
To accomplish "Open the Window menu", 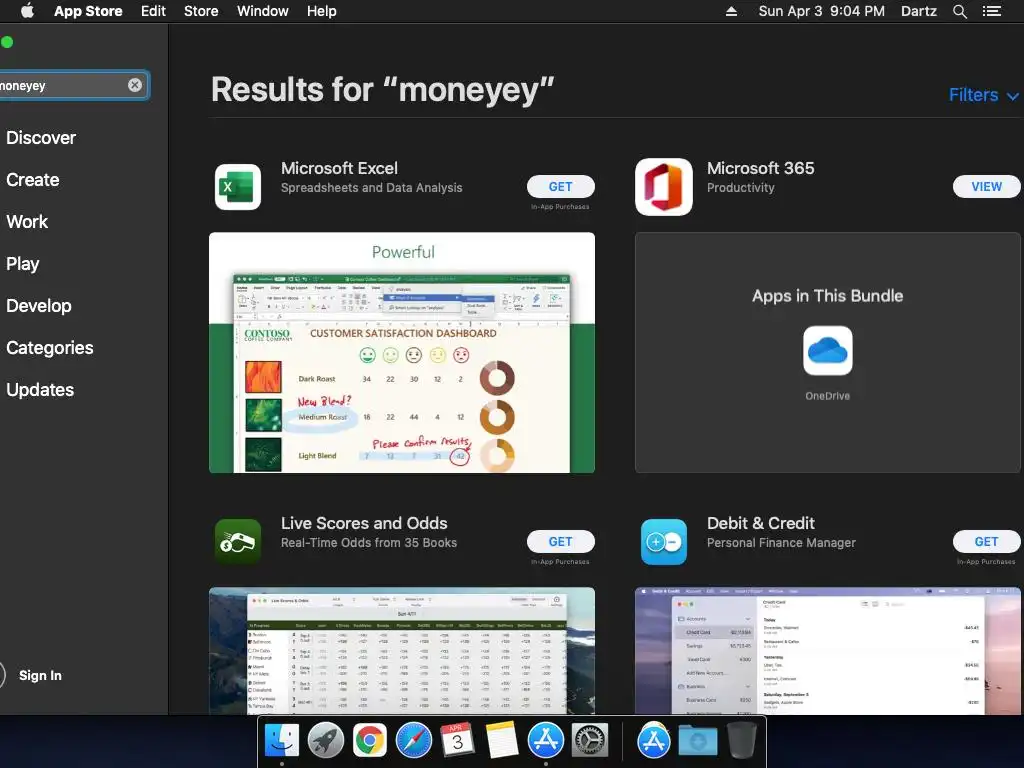I will click(263, 11).
